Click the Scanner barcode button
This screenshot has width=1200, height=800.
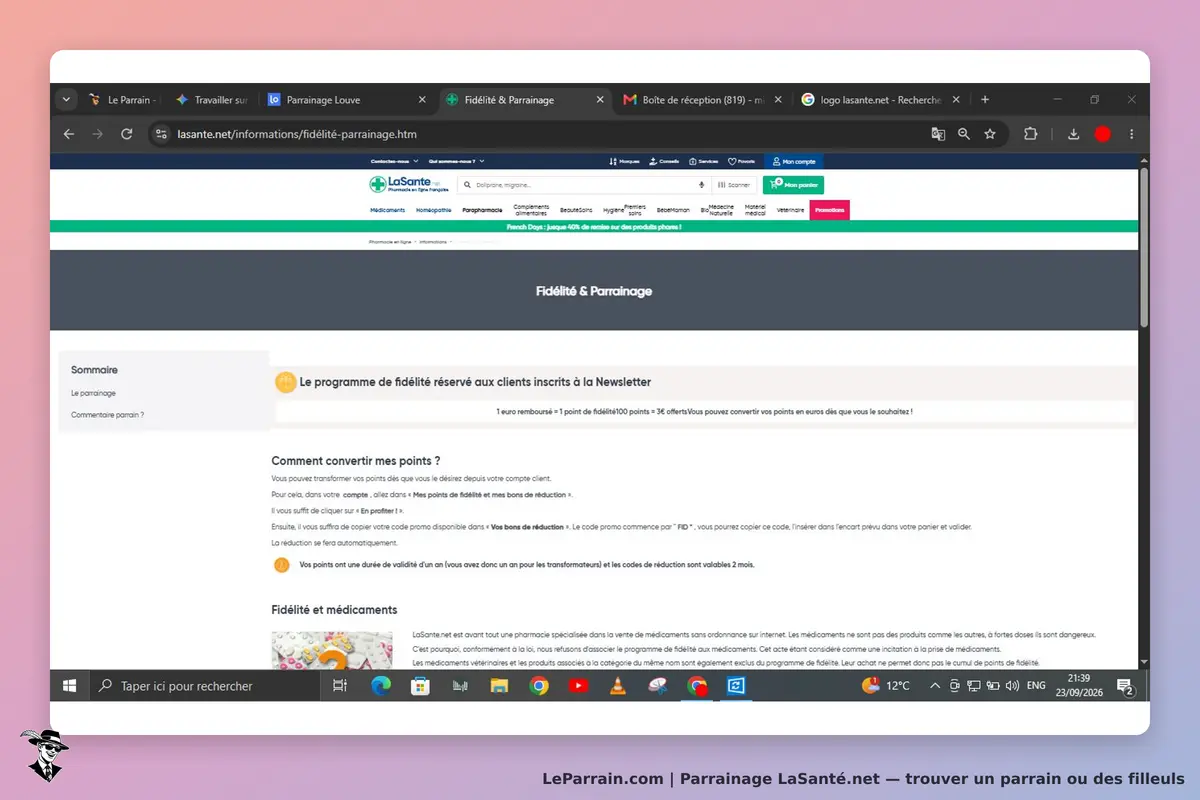point(734,185)
